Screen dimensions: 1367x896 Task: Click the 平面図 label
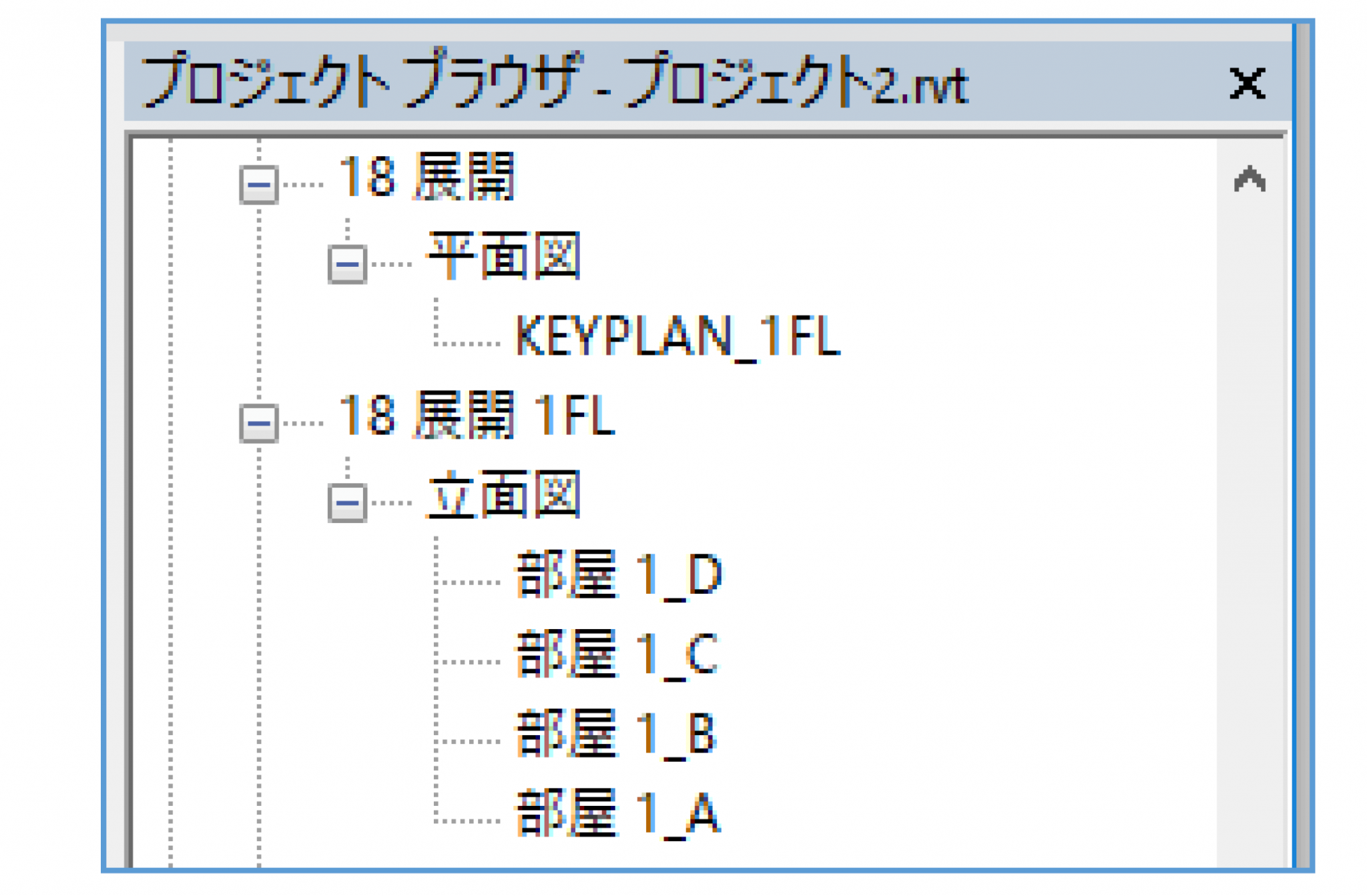[x=504, y=256]
